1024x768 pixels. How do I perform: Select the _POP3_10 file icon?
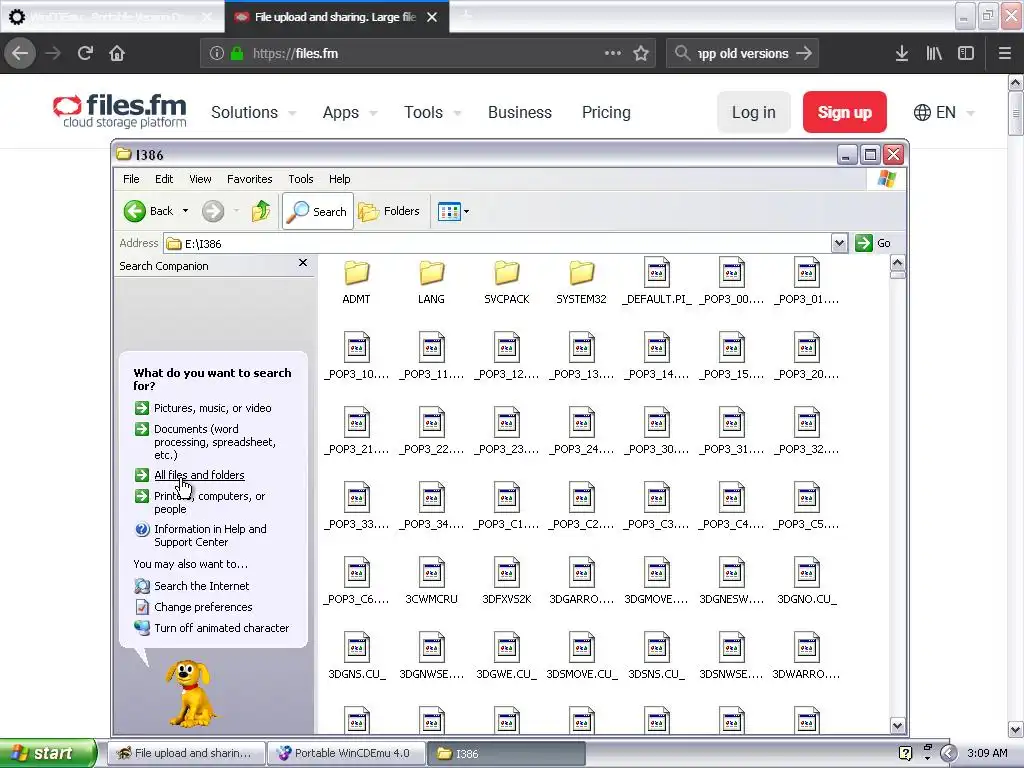tap(357, 347)
